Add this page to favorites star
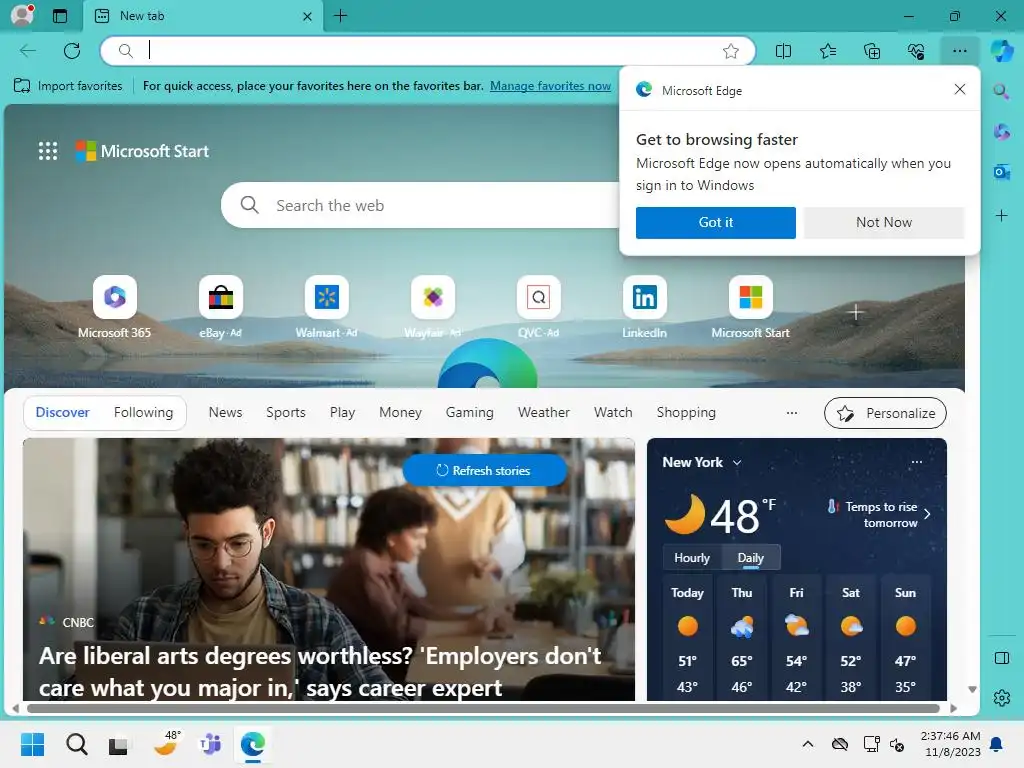This screenshot has width=1024, height=768. point(731,51)
